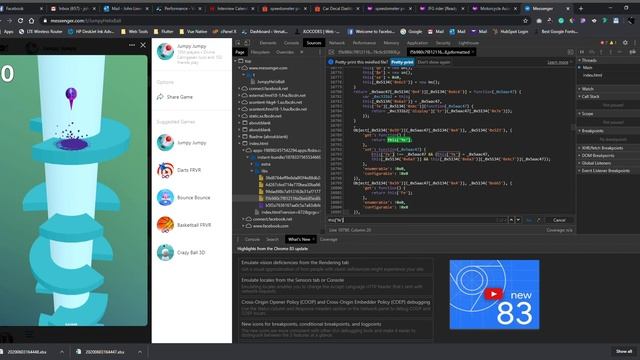Open the Basketball FRVR game icon
The height and width of the screenshot is (360, 640).
coord(165,225)
